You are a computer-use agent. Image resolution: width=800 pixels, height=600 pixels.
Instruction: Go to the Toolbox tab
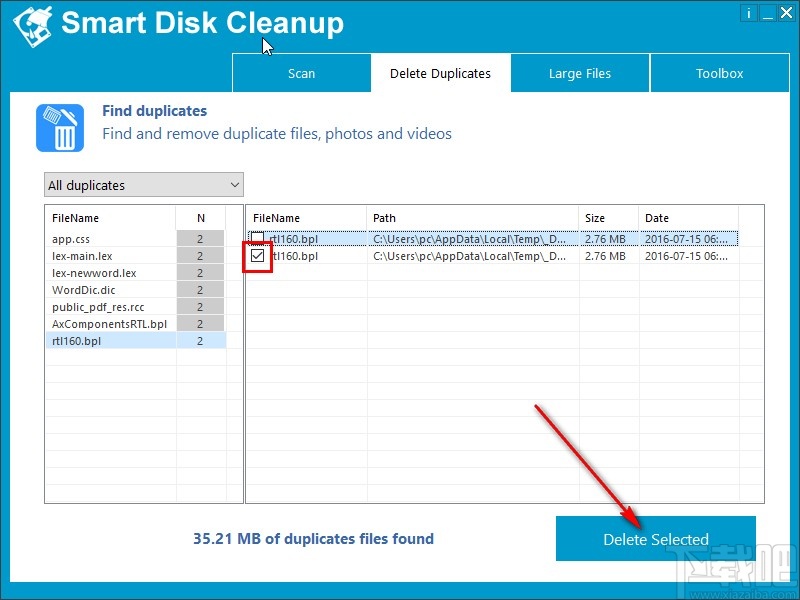[719, 73]
